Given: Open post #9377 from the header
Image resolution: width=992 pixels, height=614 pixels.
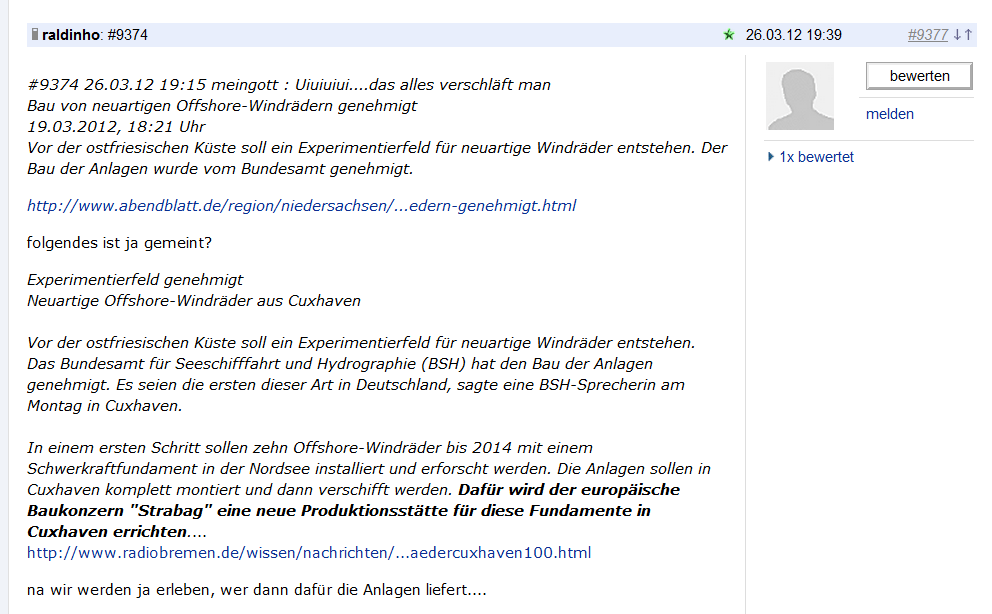Looking at the screenshot, I should pos(926,34).
